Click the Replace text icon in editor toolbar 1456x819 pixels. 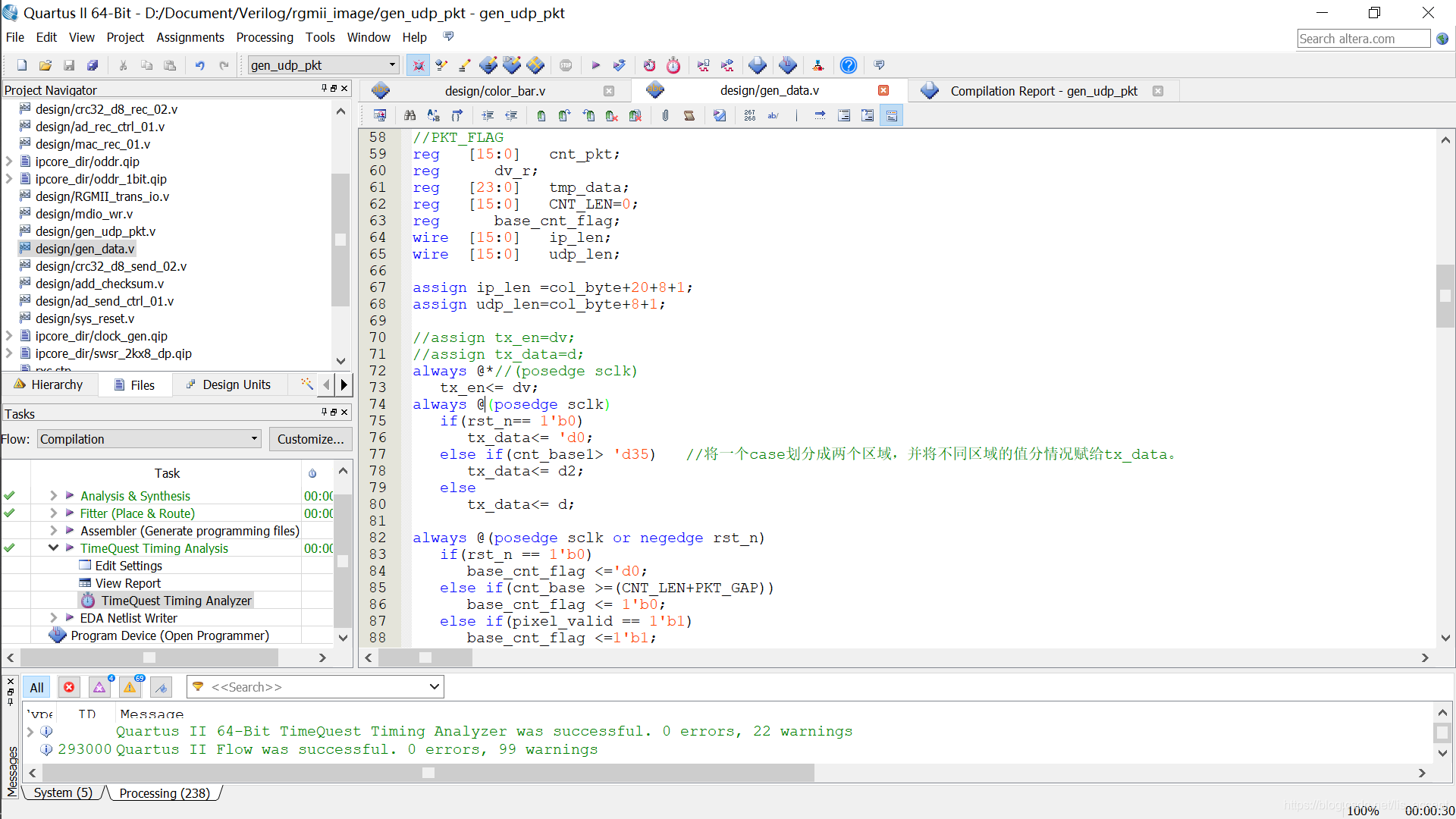433,115
